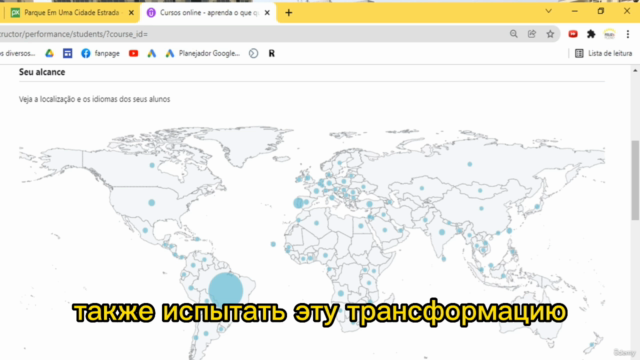Click the Japan bubble on the map

pyautogui.click(x=537, y=207)
